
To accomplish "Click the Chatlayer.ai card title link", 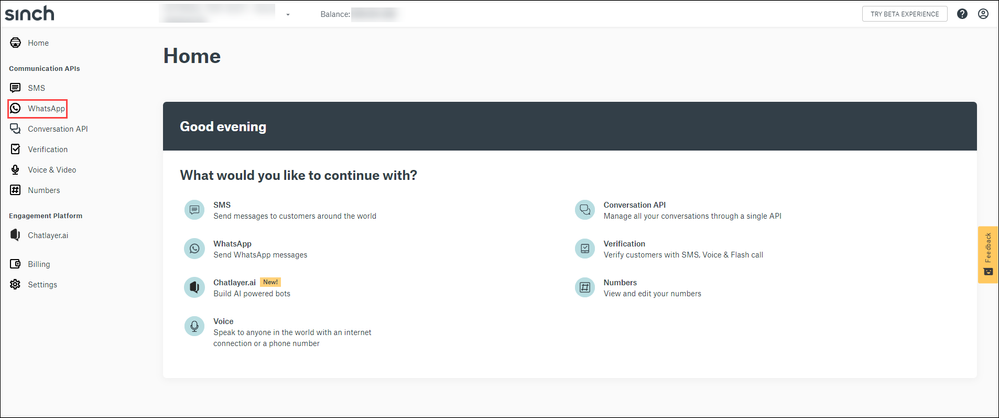I will click(x=234, y=282).
